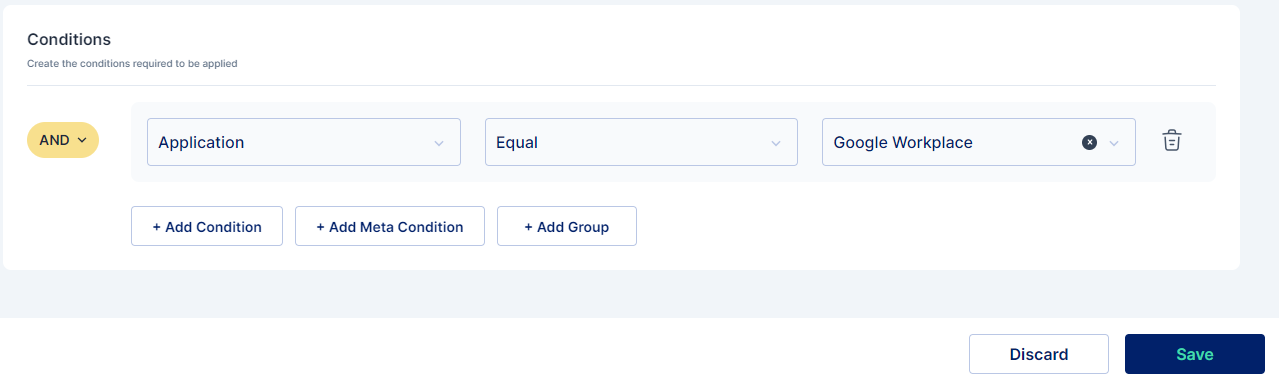Select the Google Workplace value field
Screen dimensions: 1279x385
(978, 142)
